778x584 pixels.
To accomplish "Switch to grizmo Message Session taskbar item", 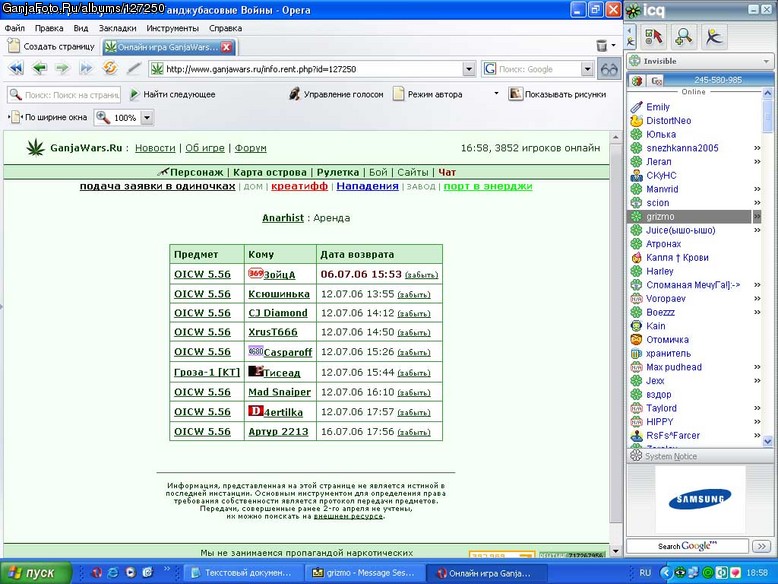I will pos(365,573).
